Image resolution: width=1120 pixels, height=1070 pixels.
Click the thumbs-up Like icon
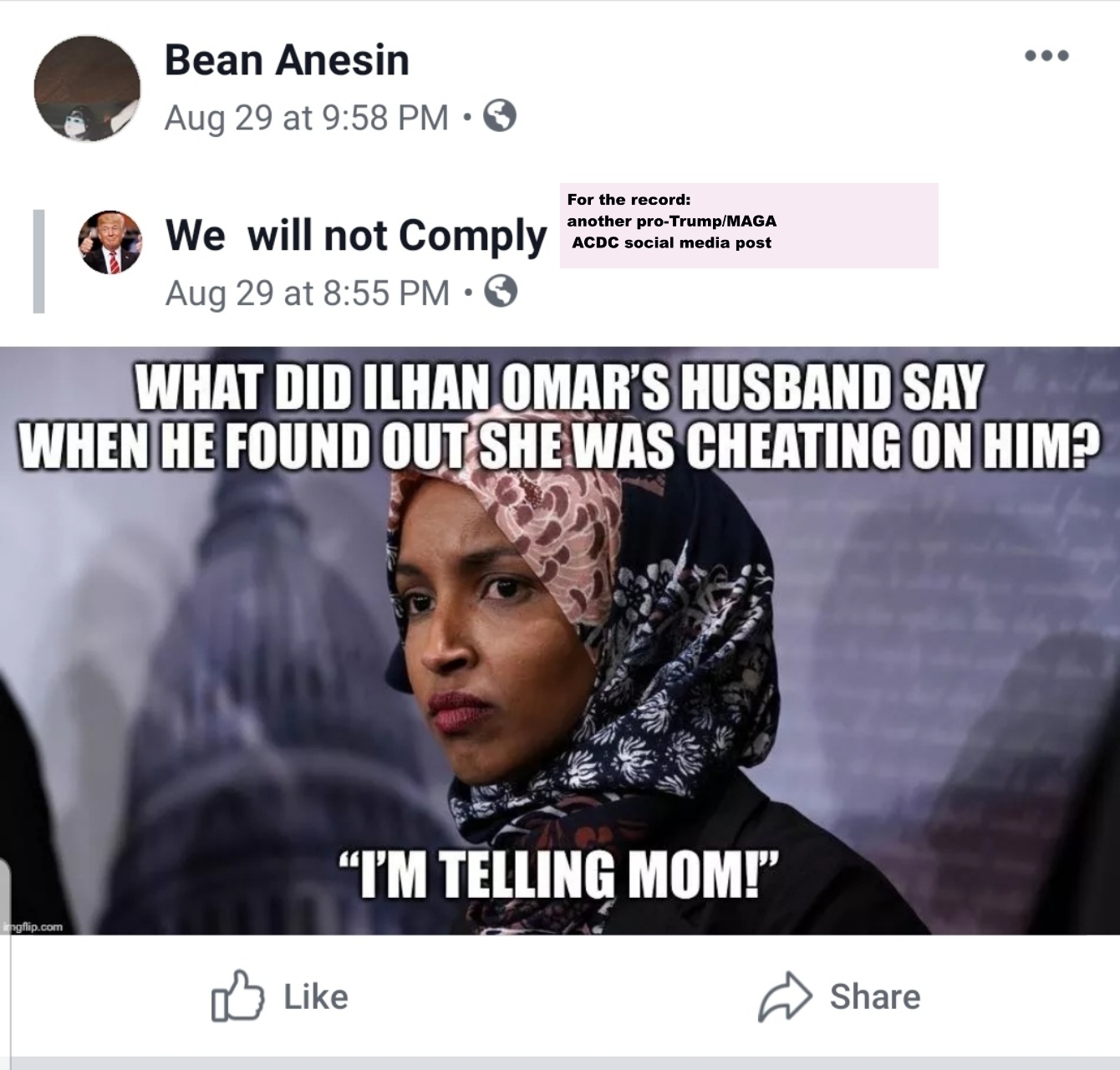click(237, 996)
